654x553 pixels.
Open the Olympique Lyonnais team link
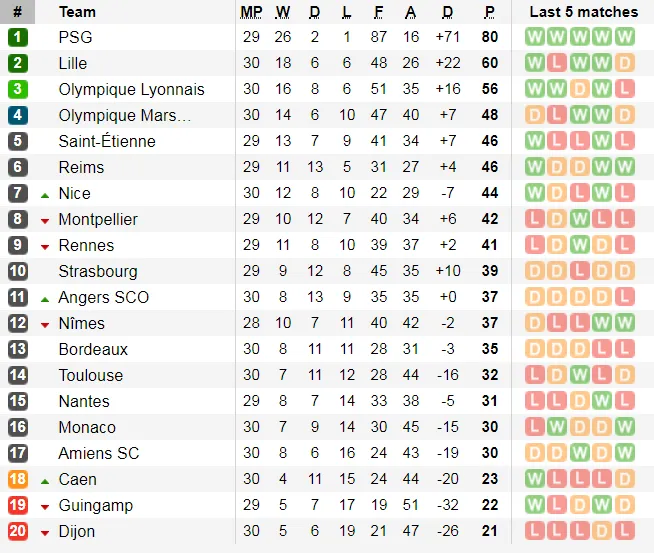[131, 89]
